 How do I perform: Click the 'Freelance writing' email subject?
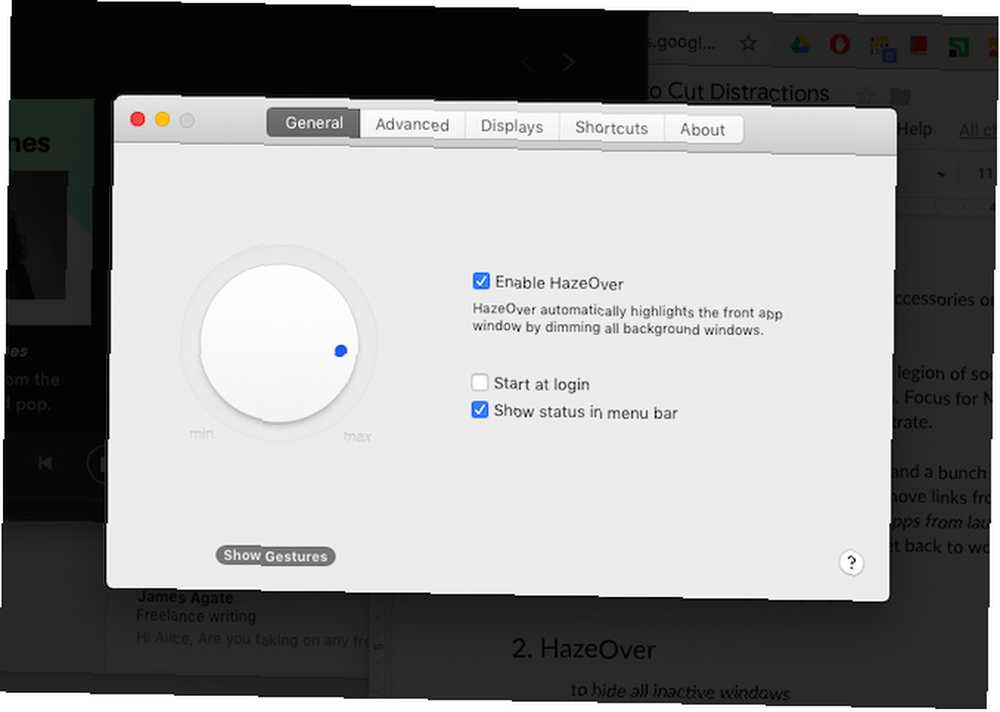click(x=196, y=616)
